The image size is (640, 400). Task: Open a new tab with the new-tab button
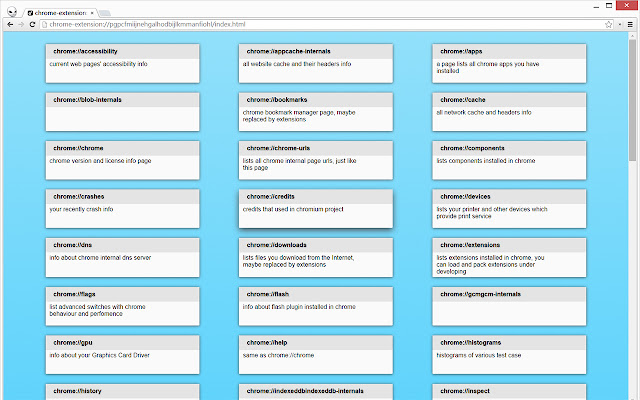[104, 13]
